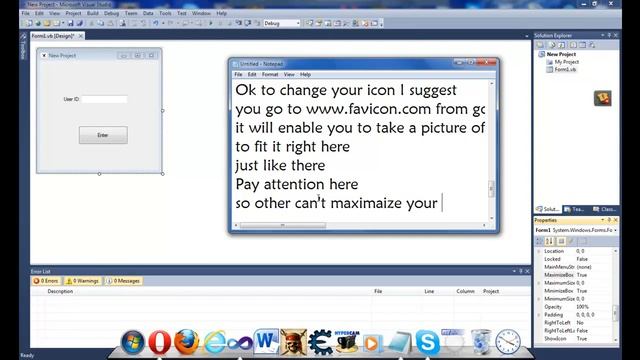Open the Opera browser from the dock
The width and height of the screenshot is (640, 360).
pyautogui.click(x=160, y=341)
